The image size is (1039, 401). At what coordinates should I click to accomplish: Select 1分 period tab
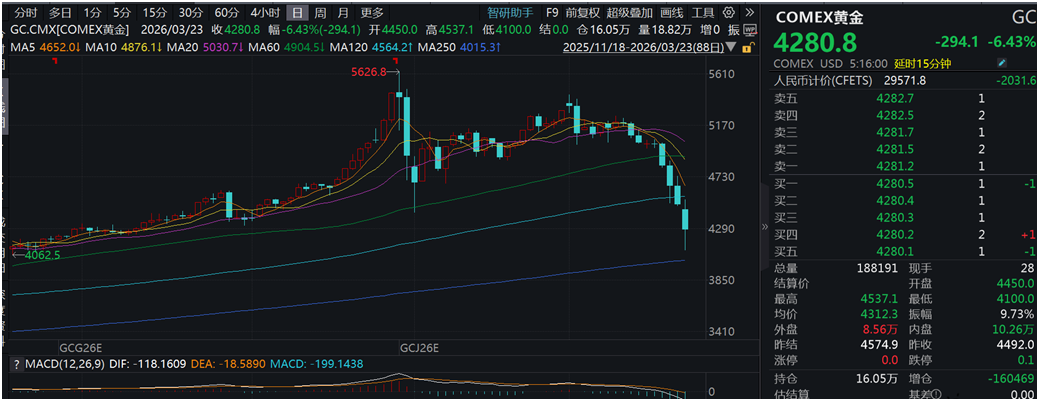pyautogui.click(x=93, y=13)
